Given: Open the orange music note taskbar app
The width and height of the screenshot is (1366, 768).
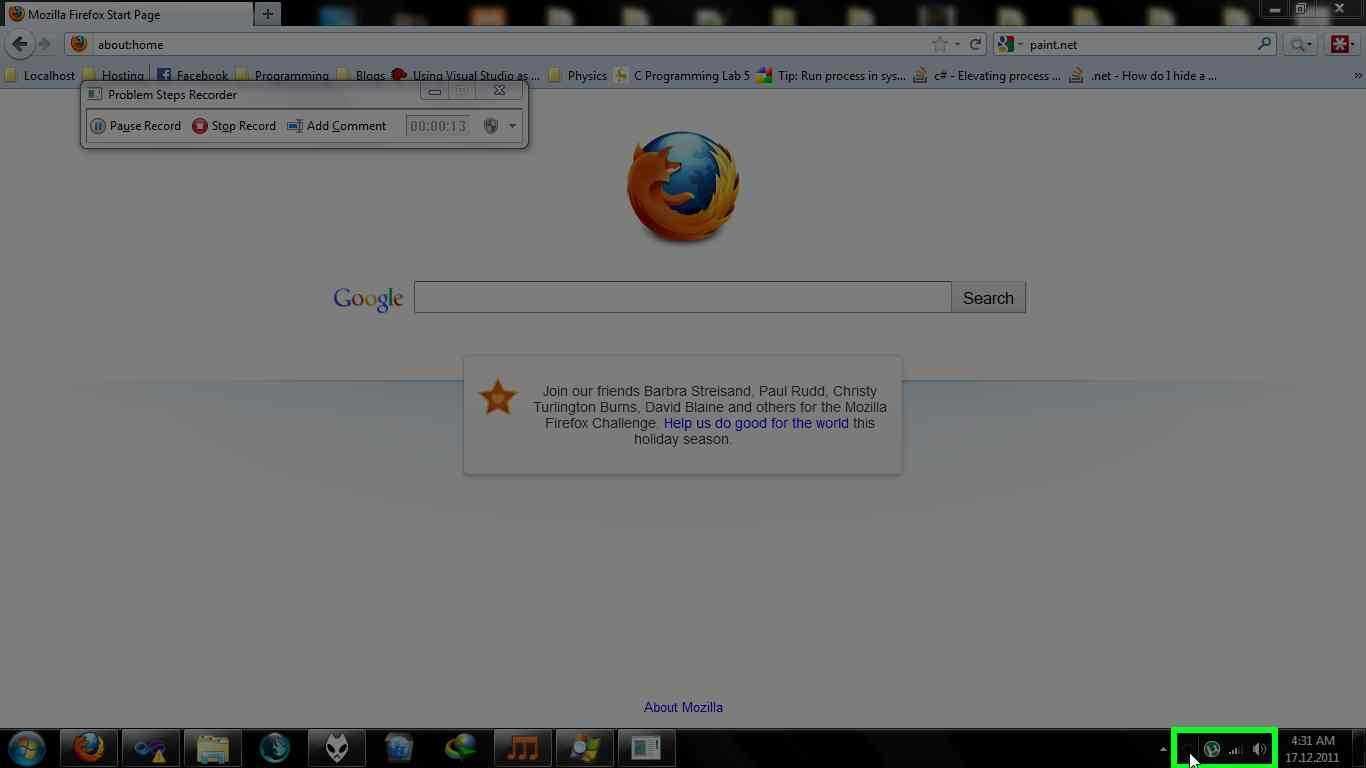Looking at the screenshot, I should click(x=523, y=748).
